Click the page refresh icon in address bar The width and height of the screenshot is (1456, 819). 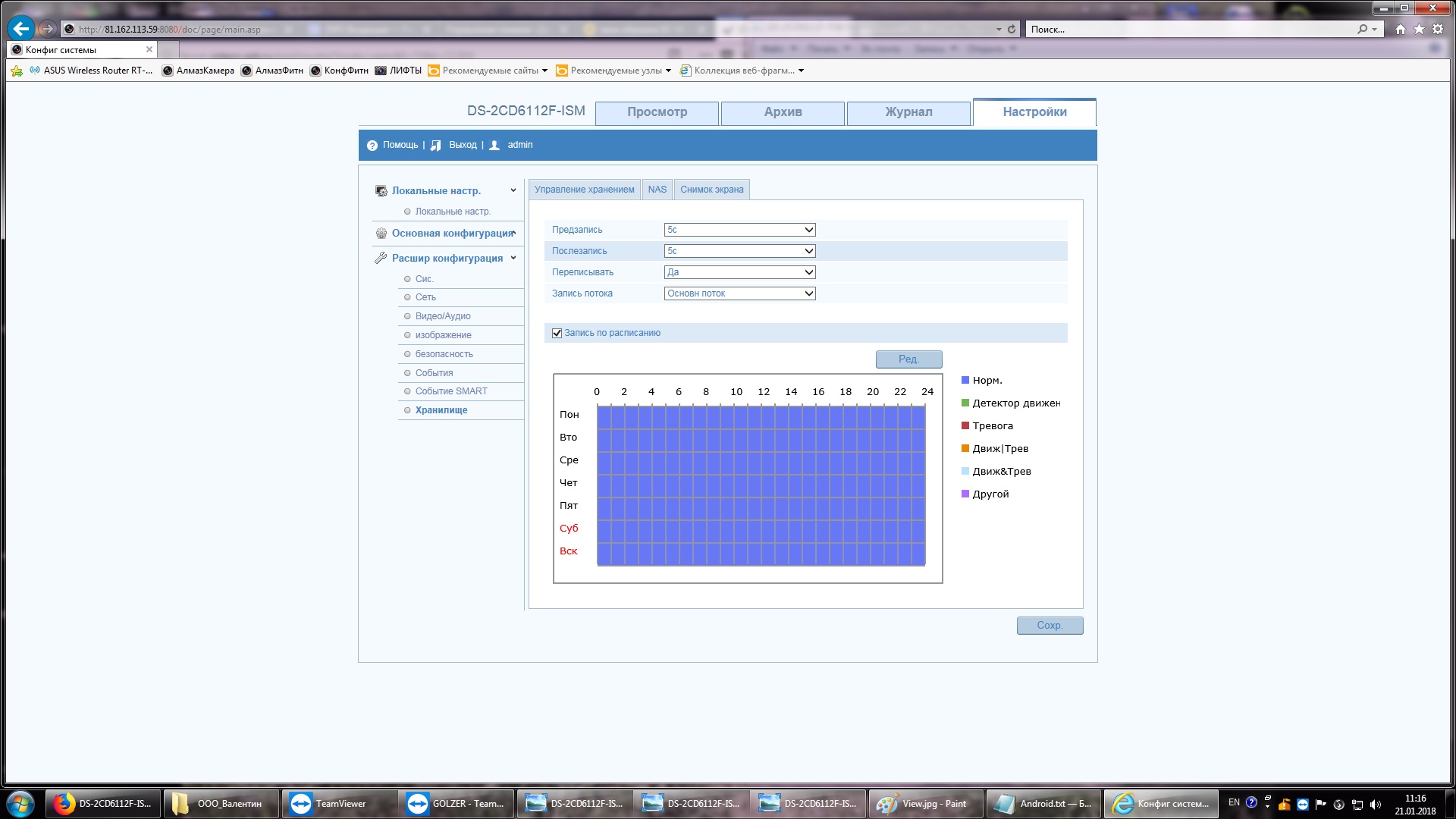1011,30
